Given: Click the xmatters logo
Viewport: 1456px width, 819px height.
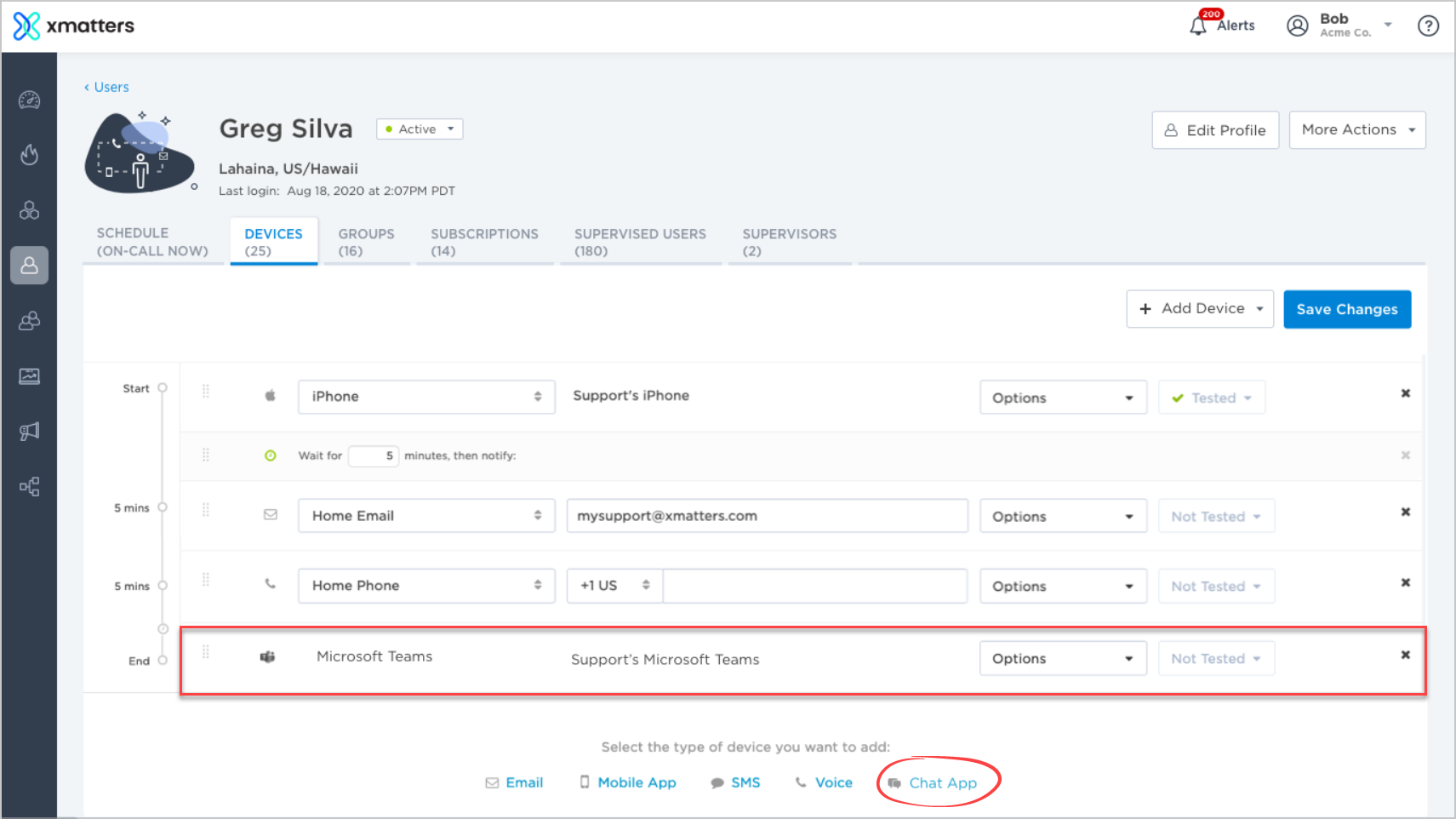Looking at the screenshot, I should point(74,26).
